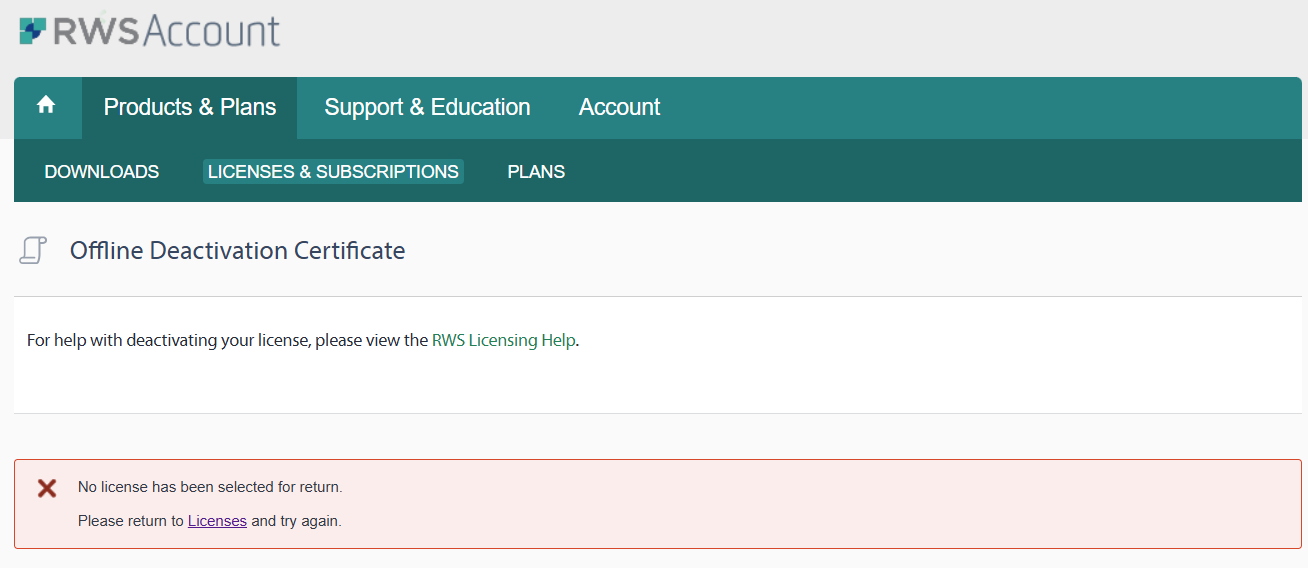The width and height of the screenshot is (1308, 568).
Task: Follow the Licenses link in error box
Action: [x=217, y=521]
